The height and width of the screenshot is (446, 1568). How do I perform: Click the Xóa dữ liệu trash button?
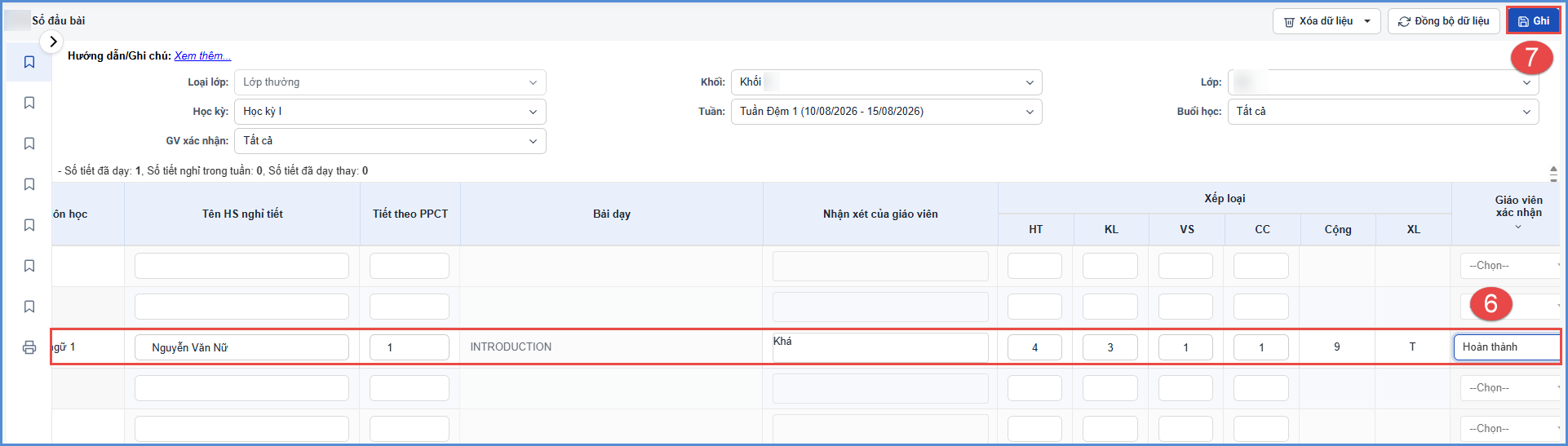pyautogui.click(x=1318, y=21)
